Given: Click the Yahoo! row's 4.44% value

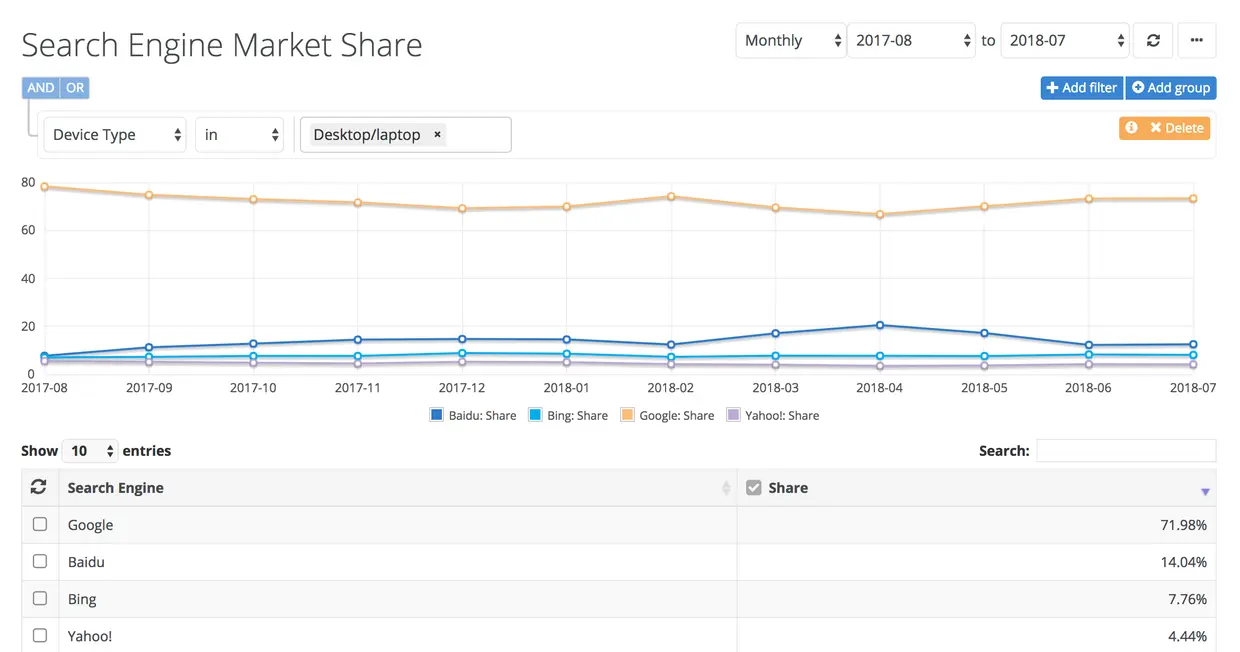Looking at the screenshot, I should point(1188,636).
